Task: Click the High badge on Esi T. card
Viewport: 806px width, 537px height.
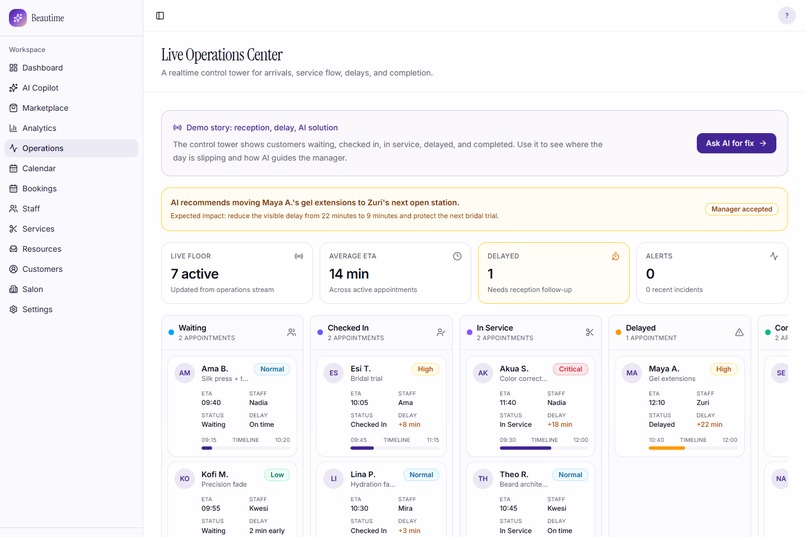Action: coord(425,369)
